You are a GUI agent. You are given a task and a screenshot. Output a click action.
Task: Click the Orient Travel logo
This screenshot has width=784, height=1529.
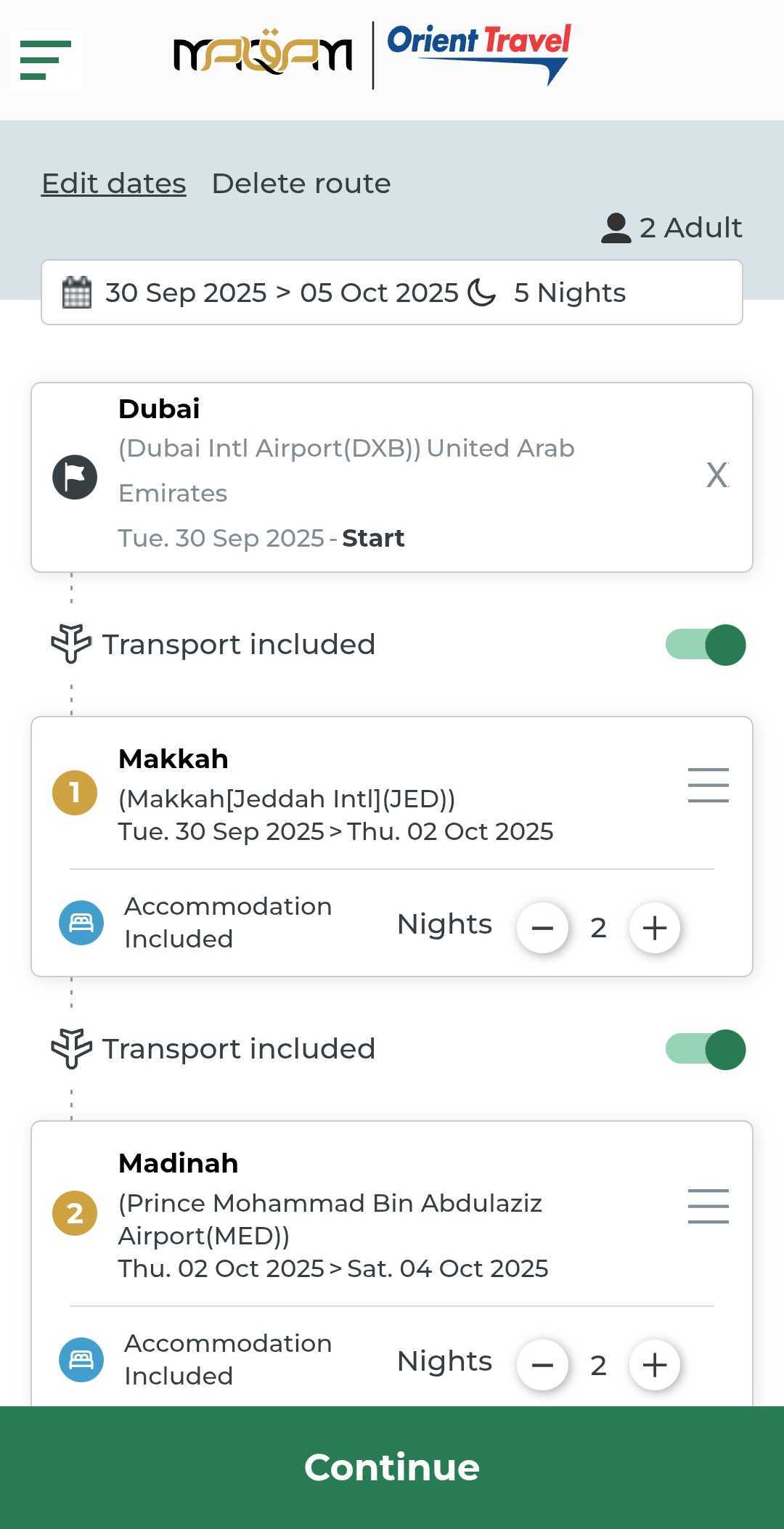[479, 54]
